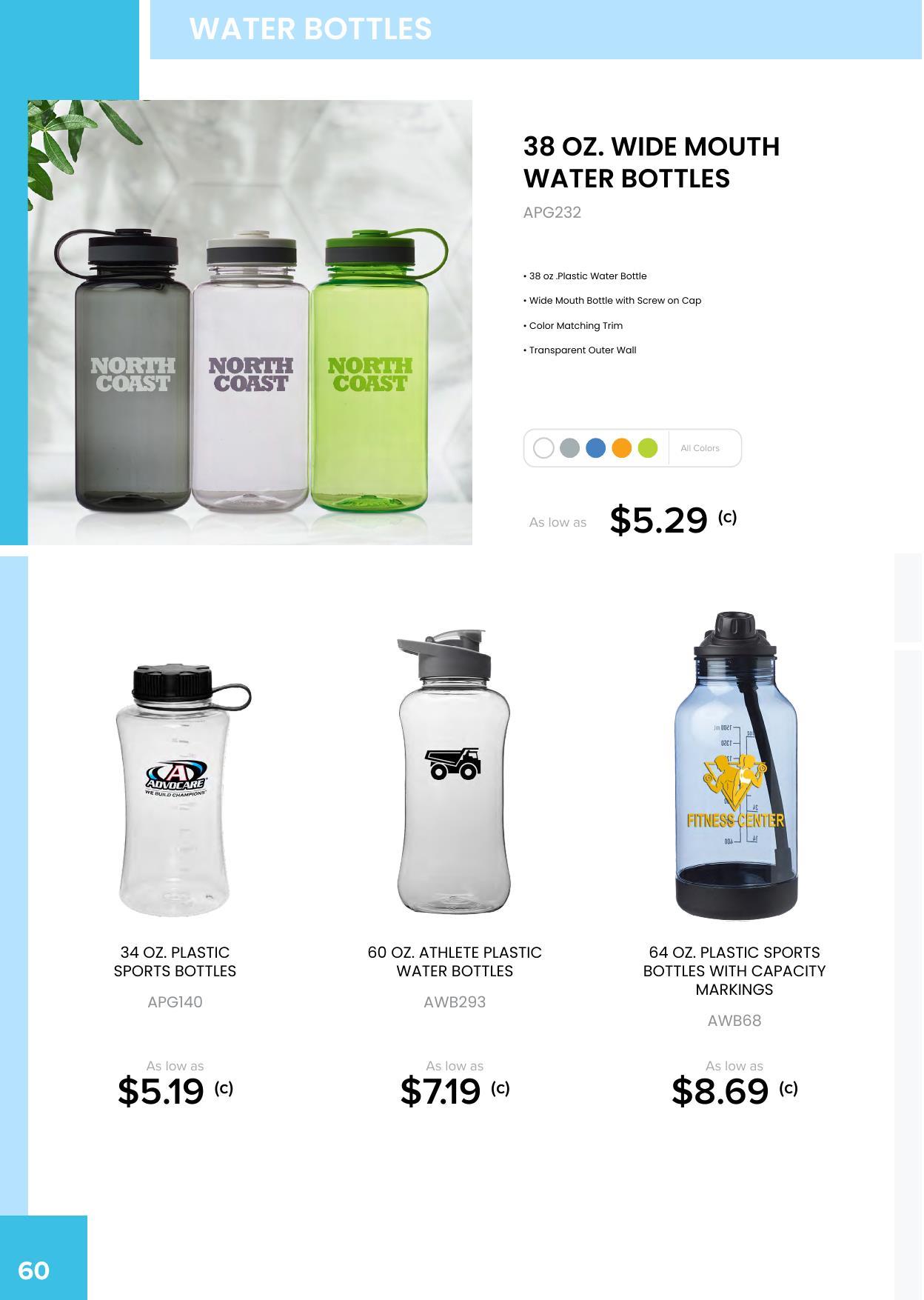Screen dimensions: 924x1300
Task: Select the 60 oz. Athlete Plastic Water Bottles title
Action: [x=455, y=961]
